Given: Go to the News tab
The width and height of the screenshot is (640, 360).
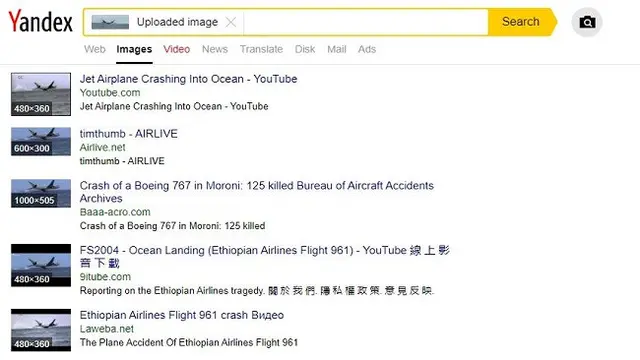Looking at the screenshot, I should coord(215,49).
